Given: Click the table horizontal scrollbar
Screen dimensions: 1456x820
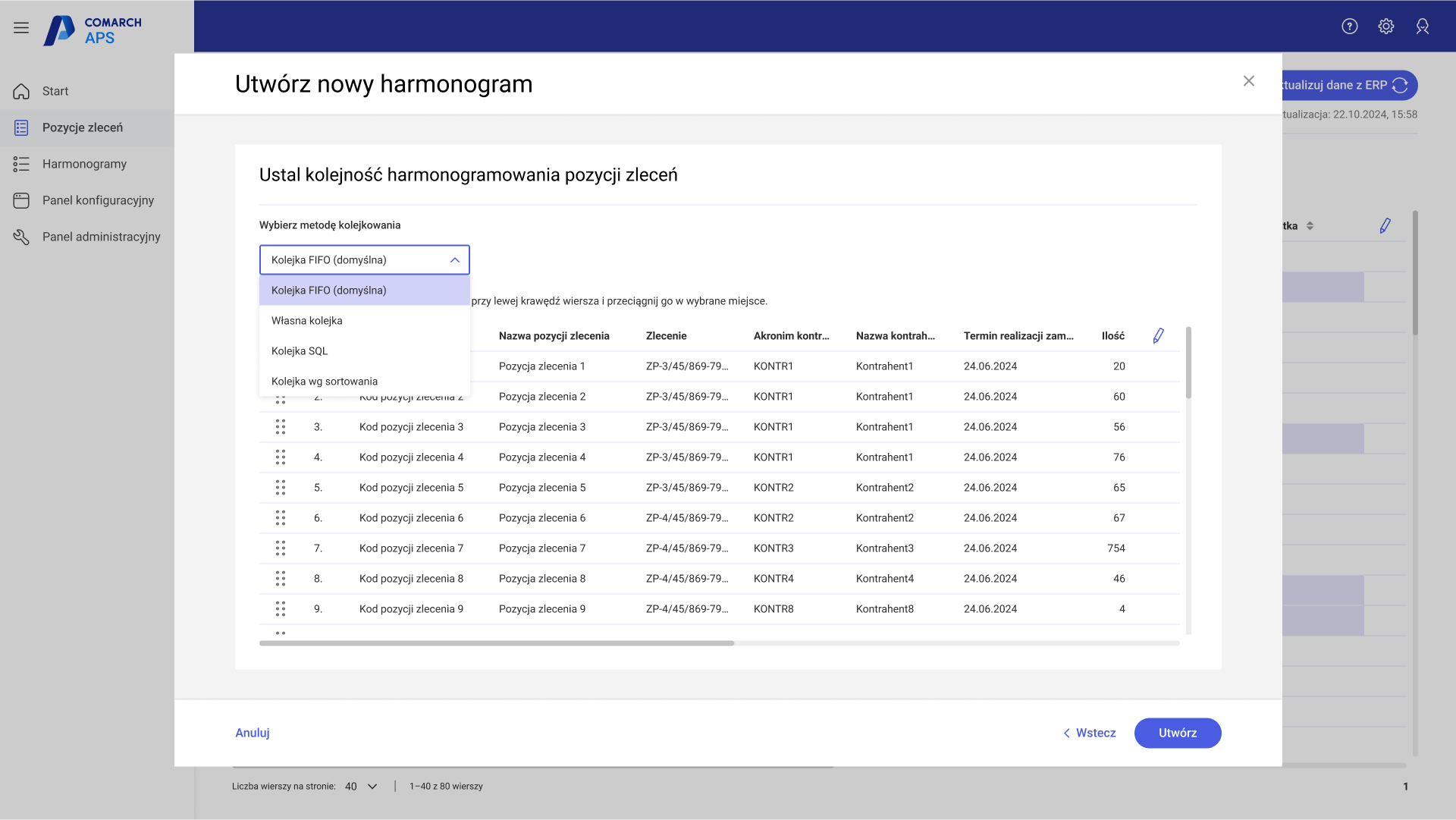Looking at the screenshot, I should pos(497,643).
